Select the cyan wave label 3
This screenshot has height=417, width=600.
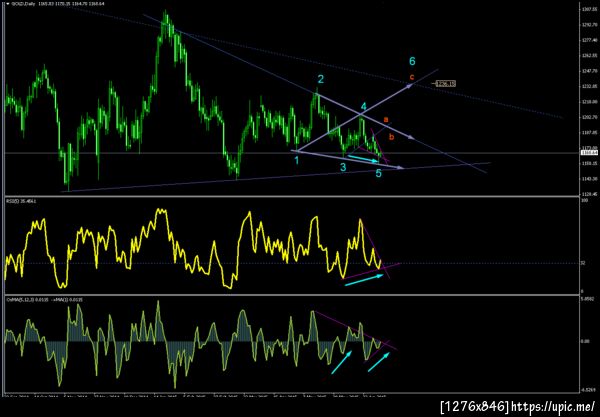tap(343, 167)
